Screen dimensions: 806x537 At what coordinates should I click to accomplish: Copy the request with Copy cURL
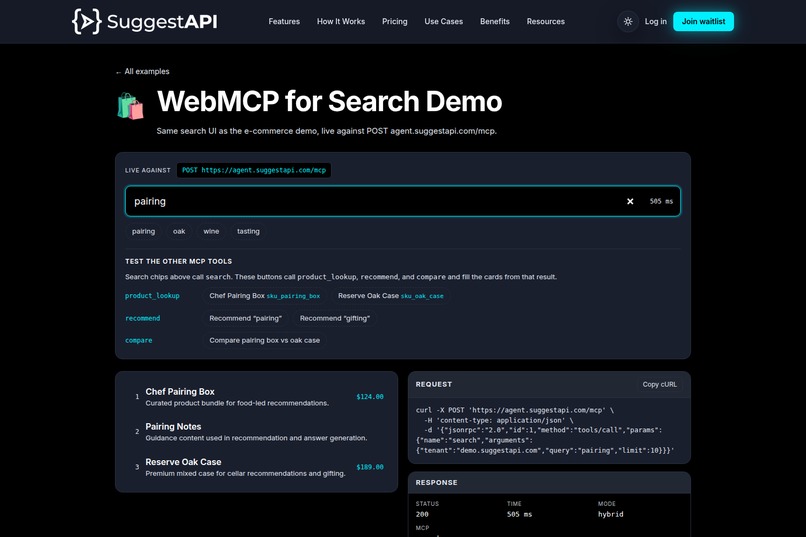660,384
